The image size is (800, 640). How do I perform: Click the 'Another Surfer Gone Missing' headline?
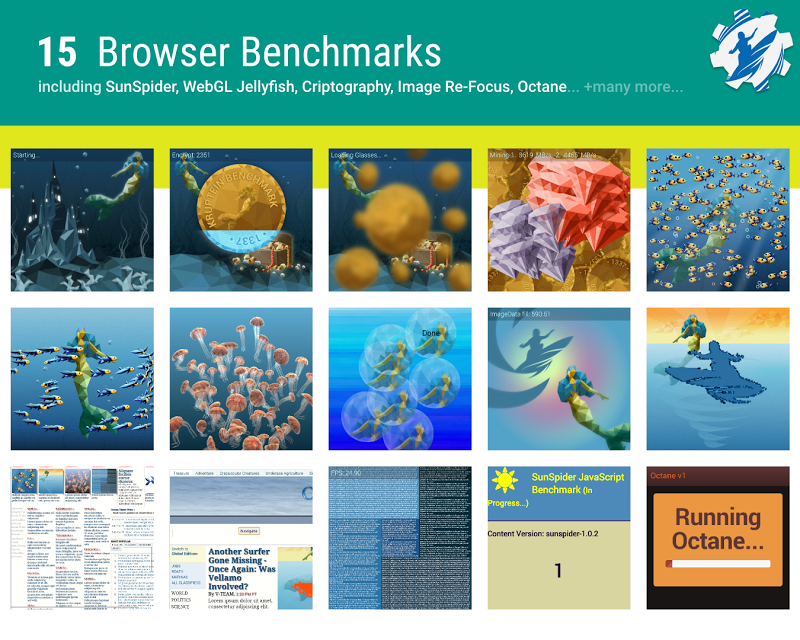(242, 569)
